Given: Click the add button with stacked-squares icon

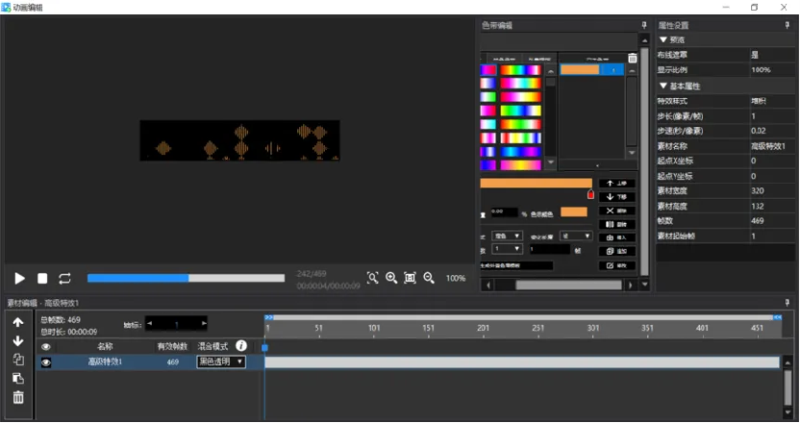Looking at the screenshot, I should tap(617, 252).
